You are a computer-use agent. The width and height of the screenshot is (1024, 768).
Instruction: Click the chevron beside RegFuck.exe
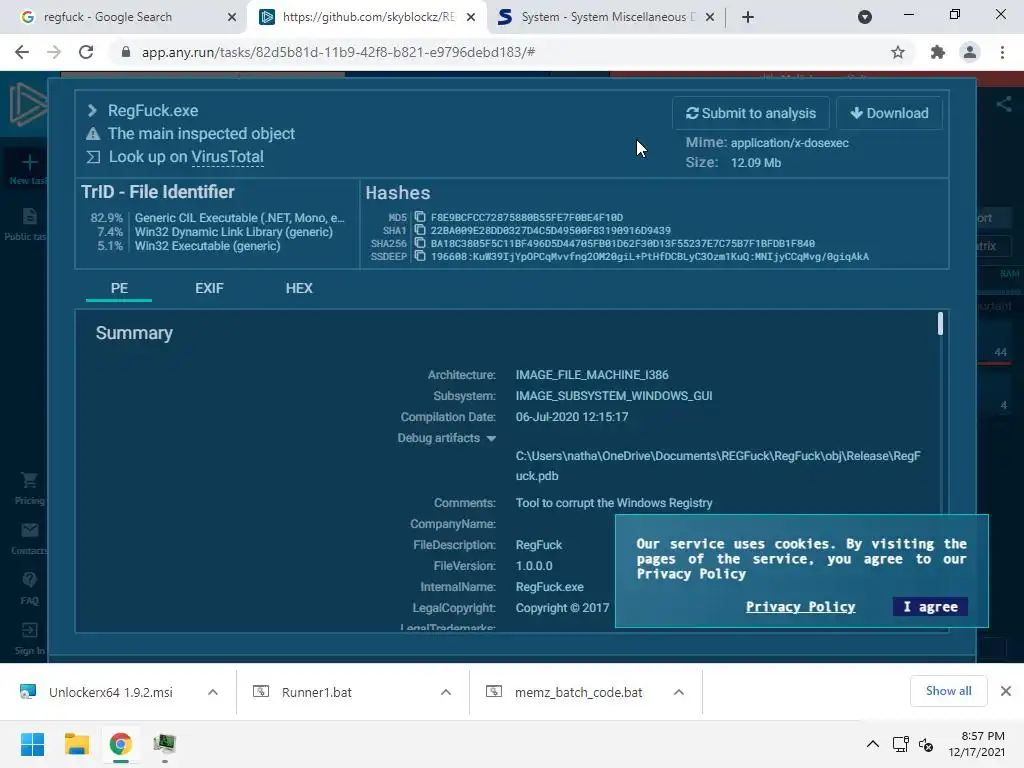coord(92,110)
